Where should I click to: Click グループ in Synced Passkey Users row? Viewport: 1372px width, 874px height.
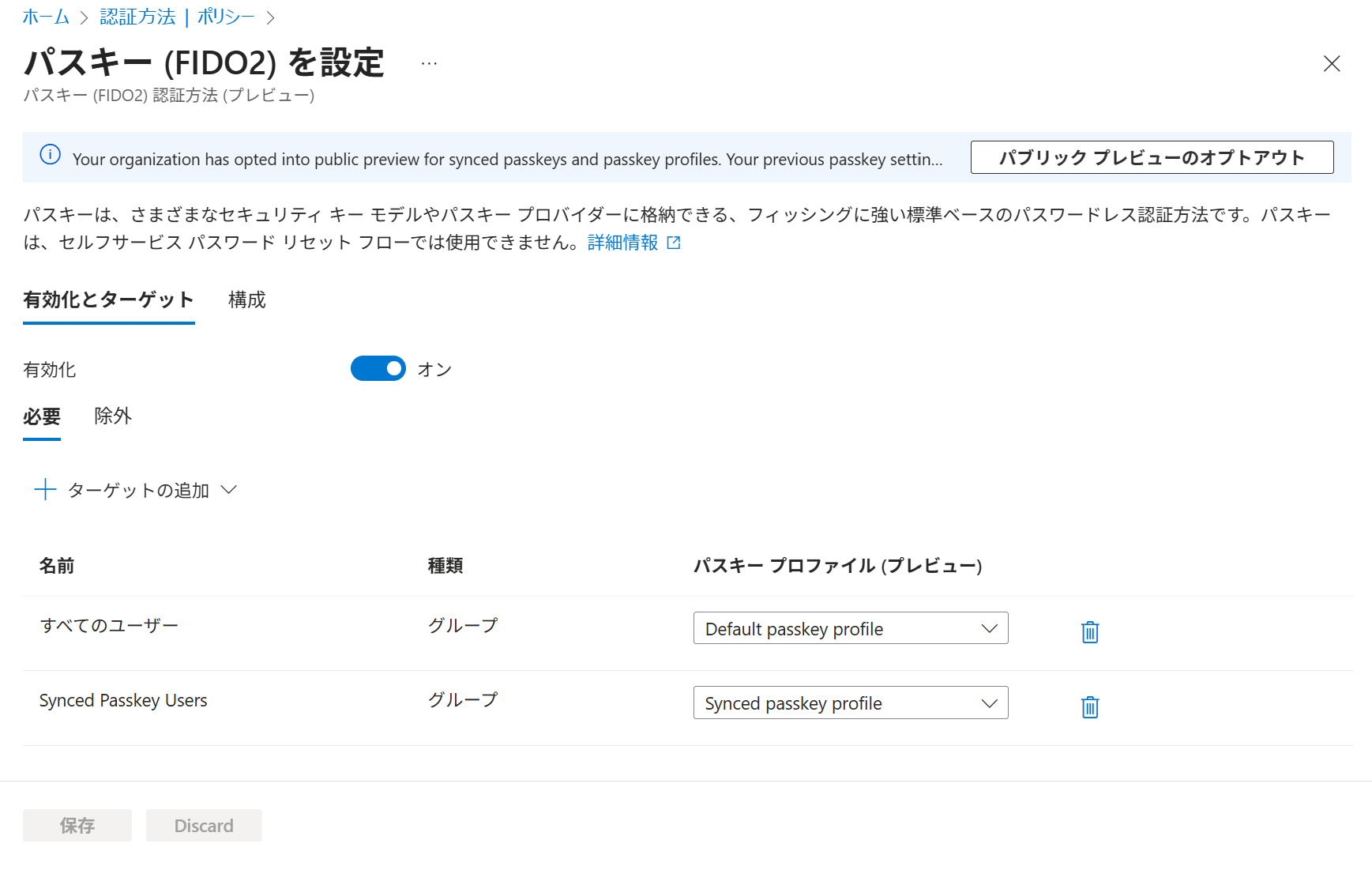click(x=463, y=699)
